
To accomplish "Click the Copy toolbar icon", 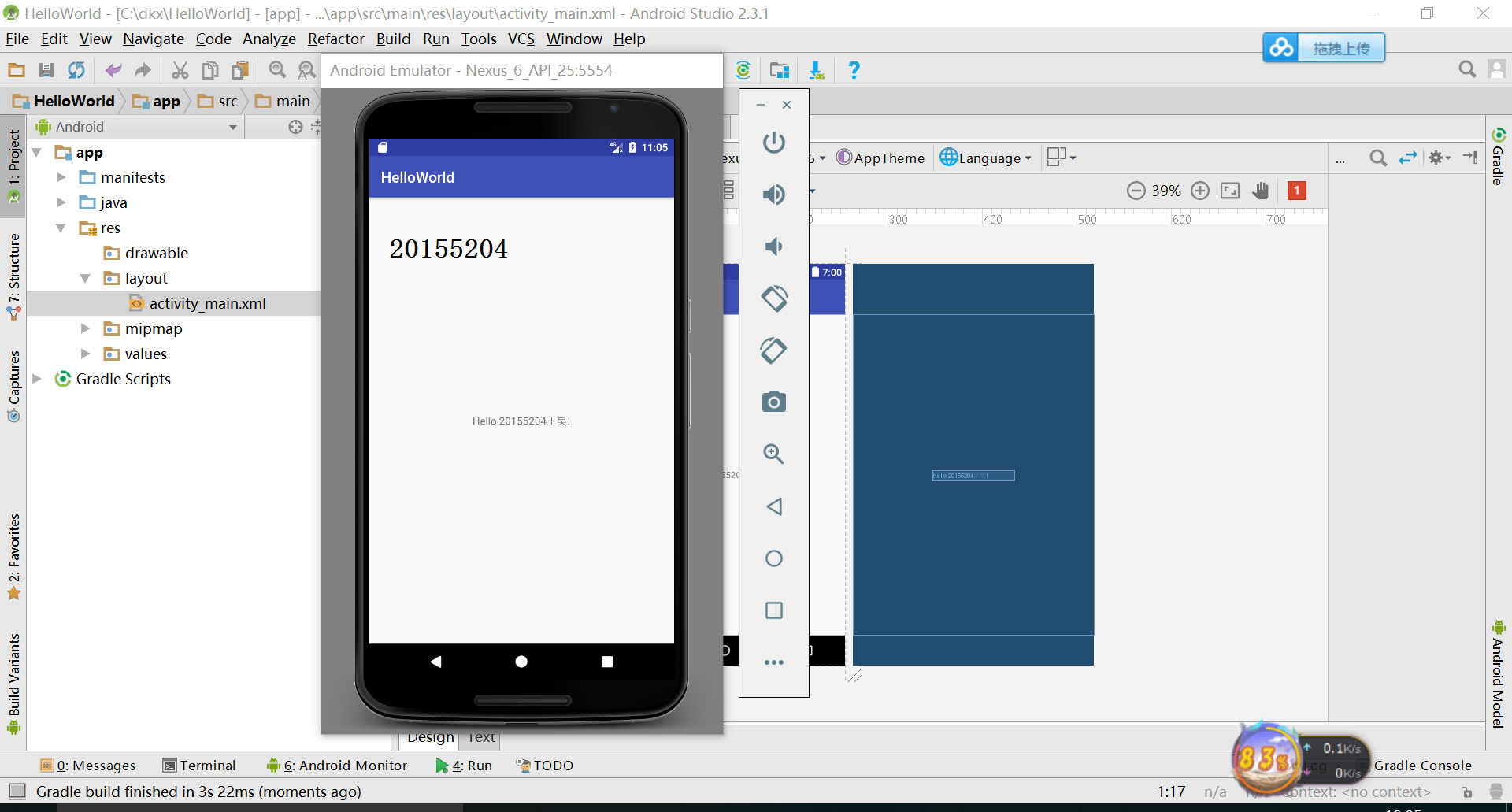I will [x=210, y=70].
